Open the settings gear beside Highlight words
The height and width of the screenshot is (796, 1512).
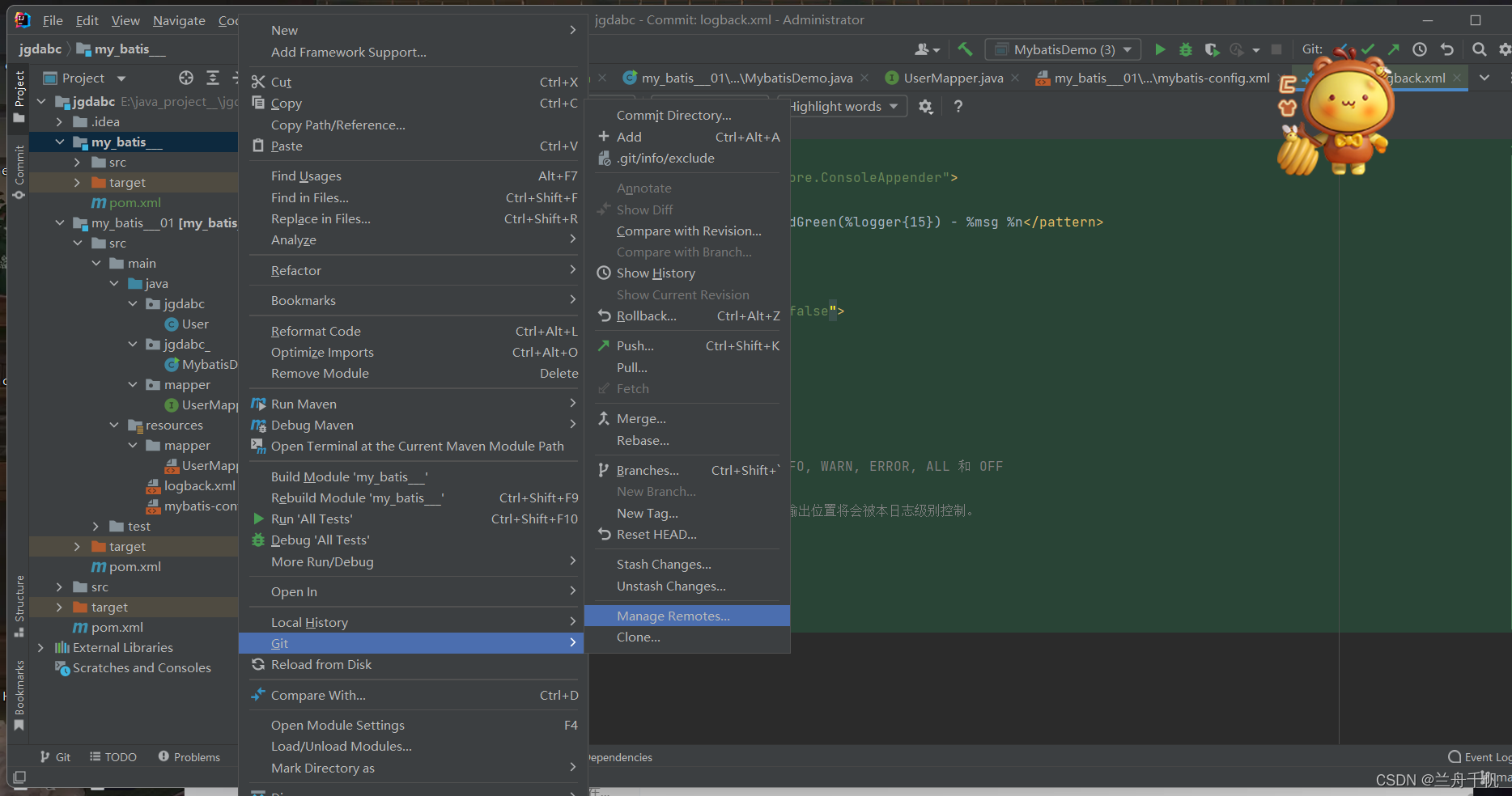pos(926,106)
